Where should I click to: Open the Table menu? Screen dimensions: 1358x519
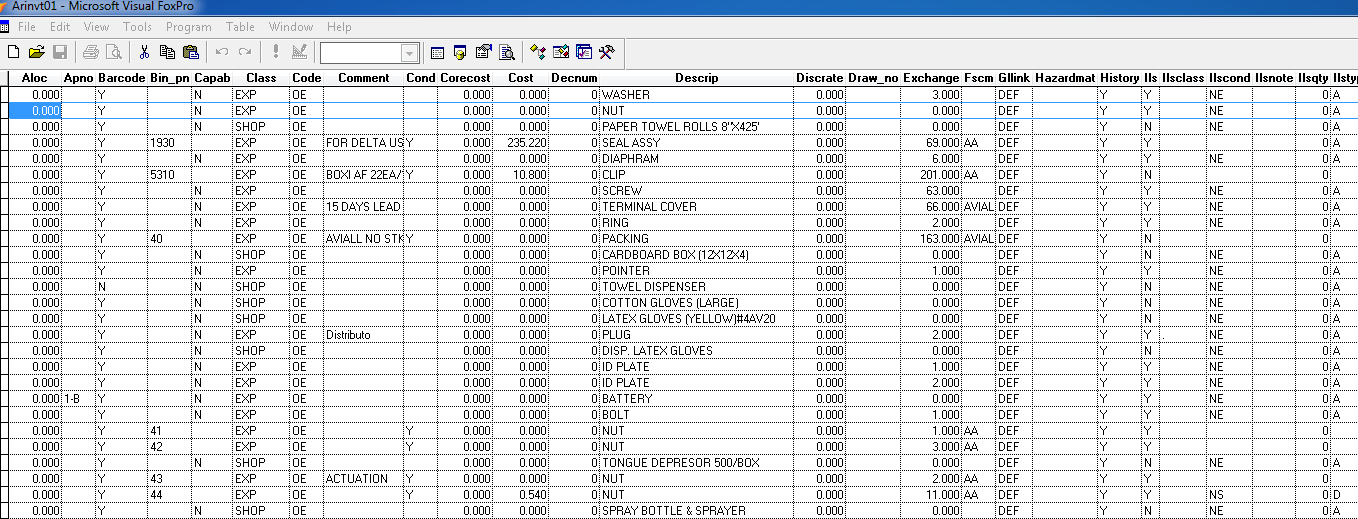pos(240,27)
